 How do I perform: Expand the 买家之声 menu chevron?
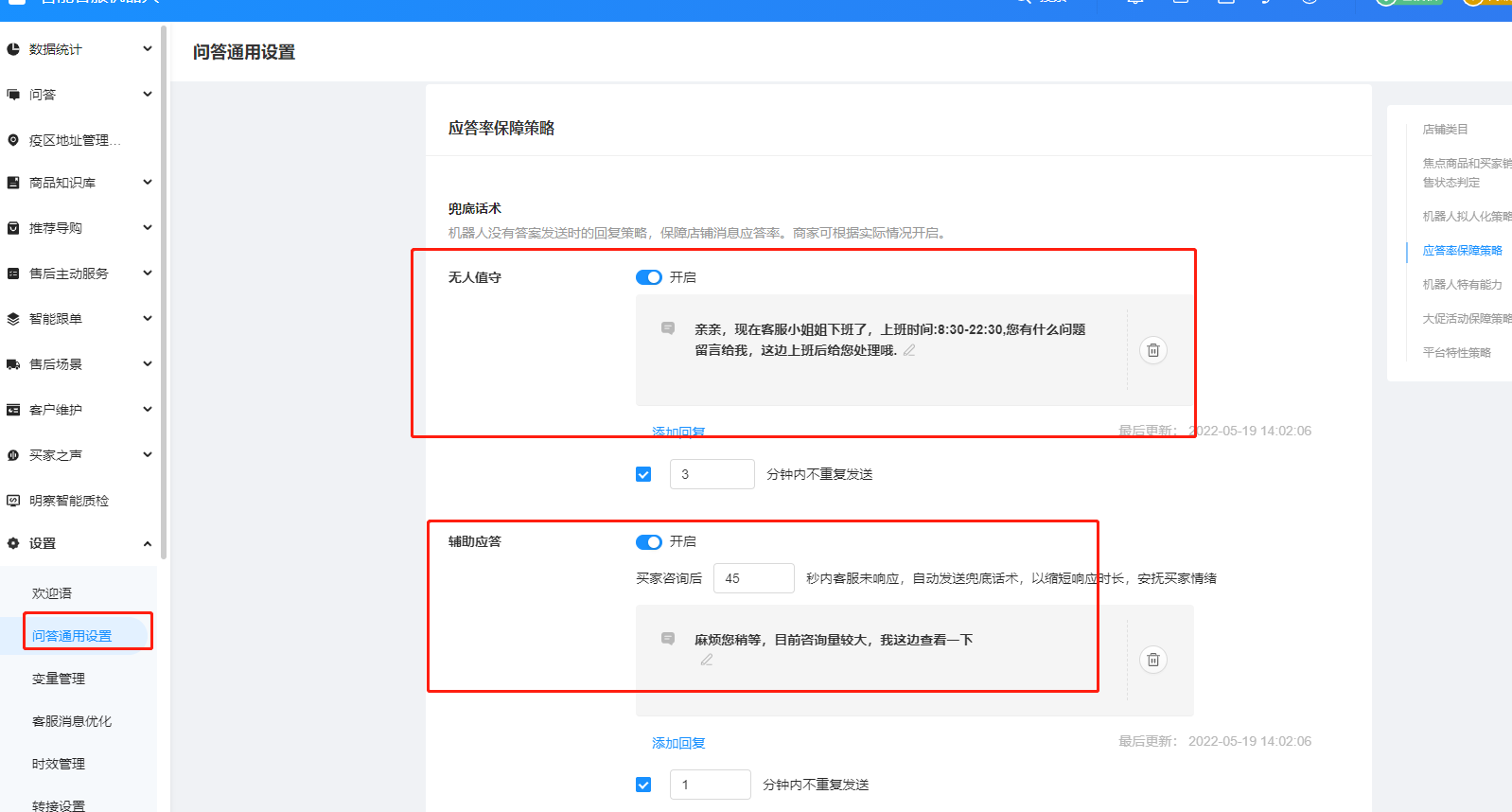(148, 455)
